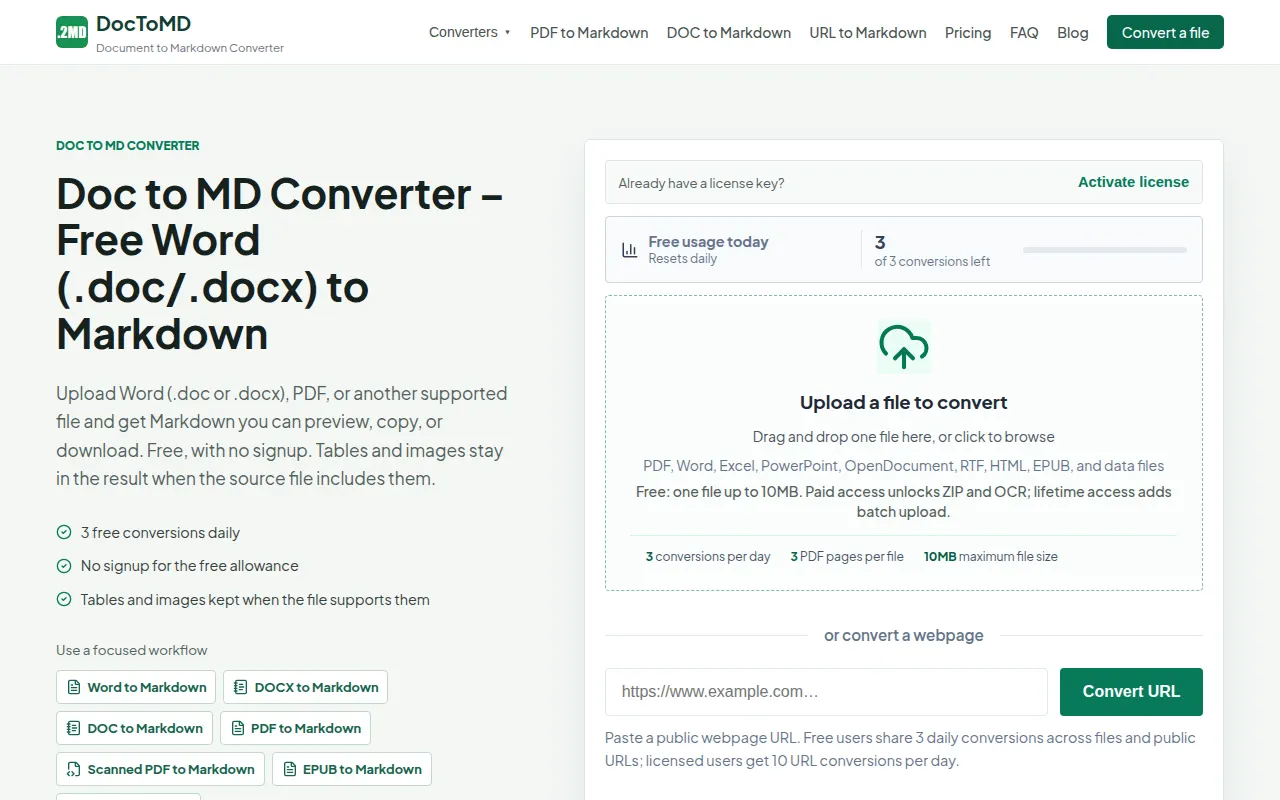Click the DocToMD brand name
1280x800 pixels.
click(144, 24)
